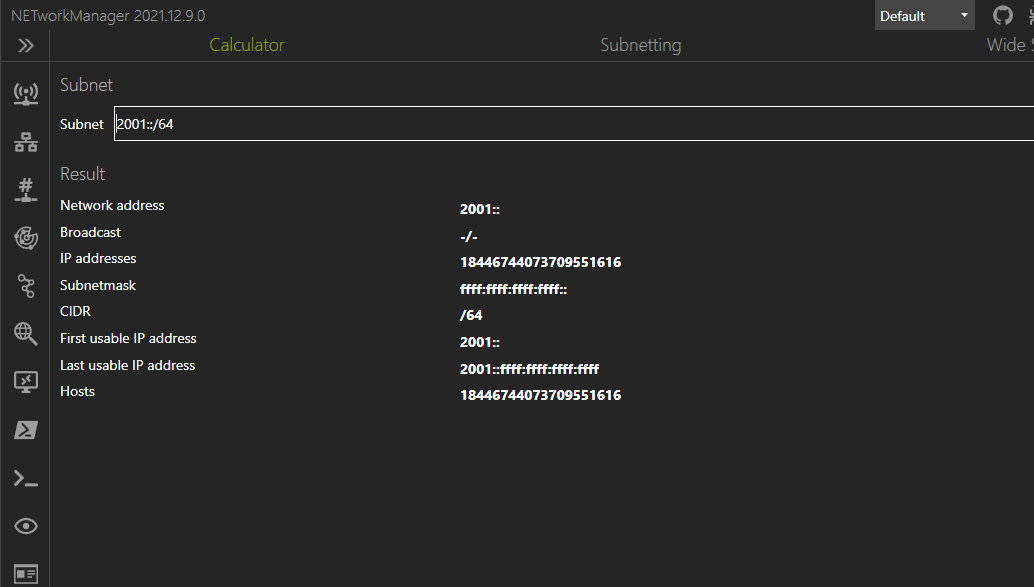The height and width of the screenshot is (587, 1034).
Task: Click the NETworkManager 2021.12.9.0 title text
Action: 108,15
